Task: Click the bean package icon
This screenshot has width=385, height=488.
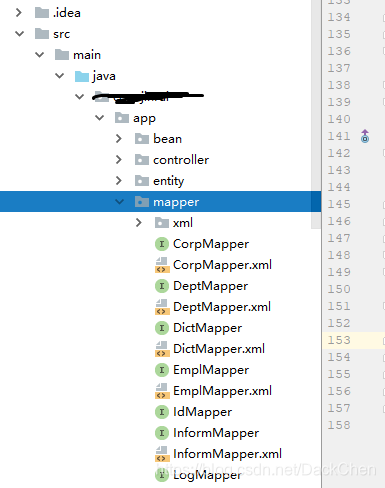Action: click(x=142, y=139)
